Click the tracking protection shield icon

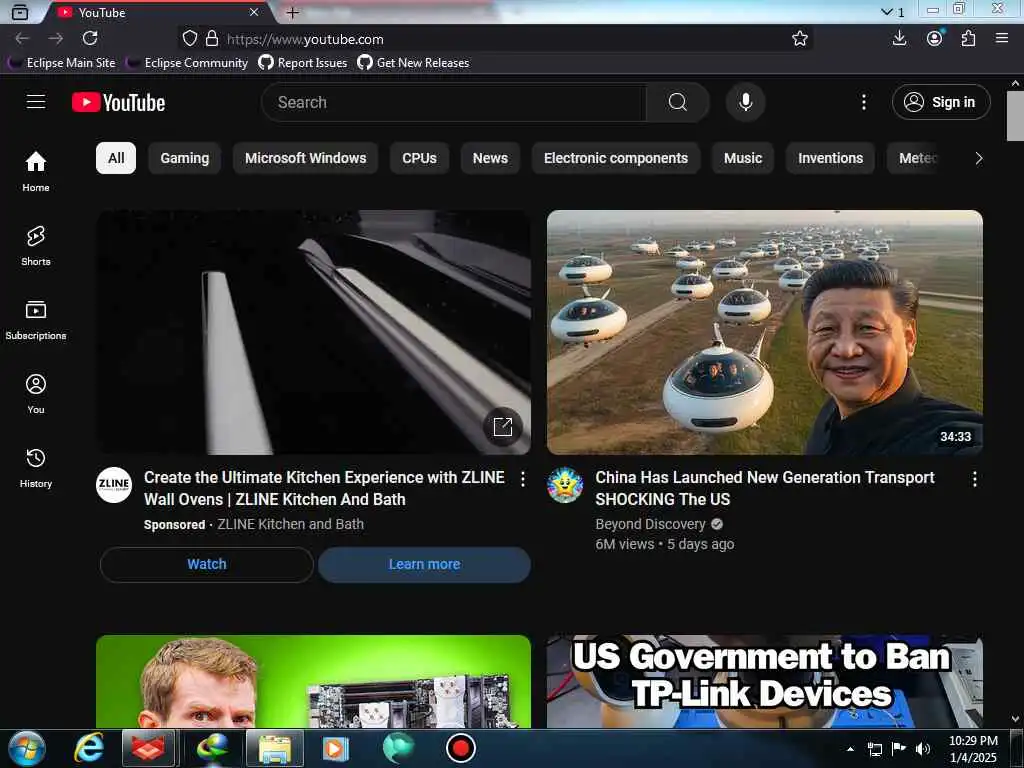pos(189,39)
